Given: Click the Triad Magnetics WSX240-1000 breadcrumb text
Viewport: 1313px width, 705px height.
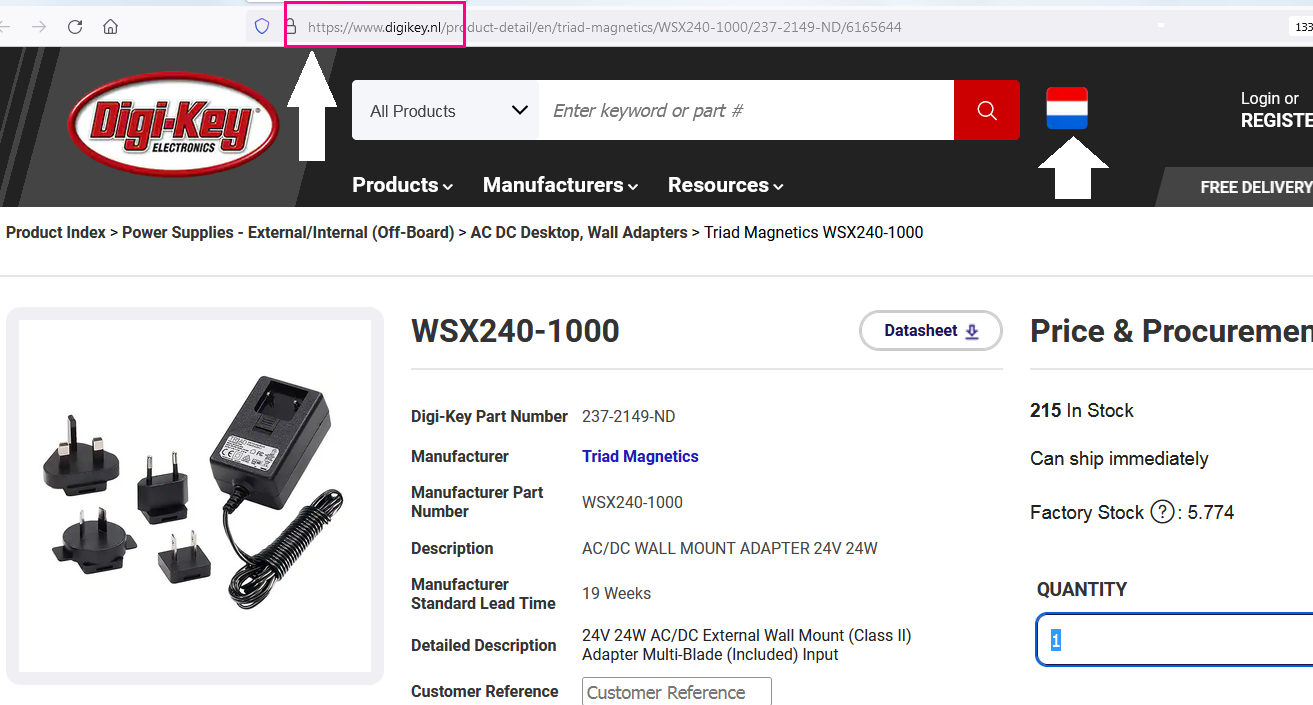Looking at the screenshot, I should (x=814, y=232).
